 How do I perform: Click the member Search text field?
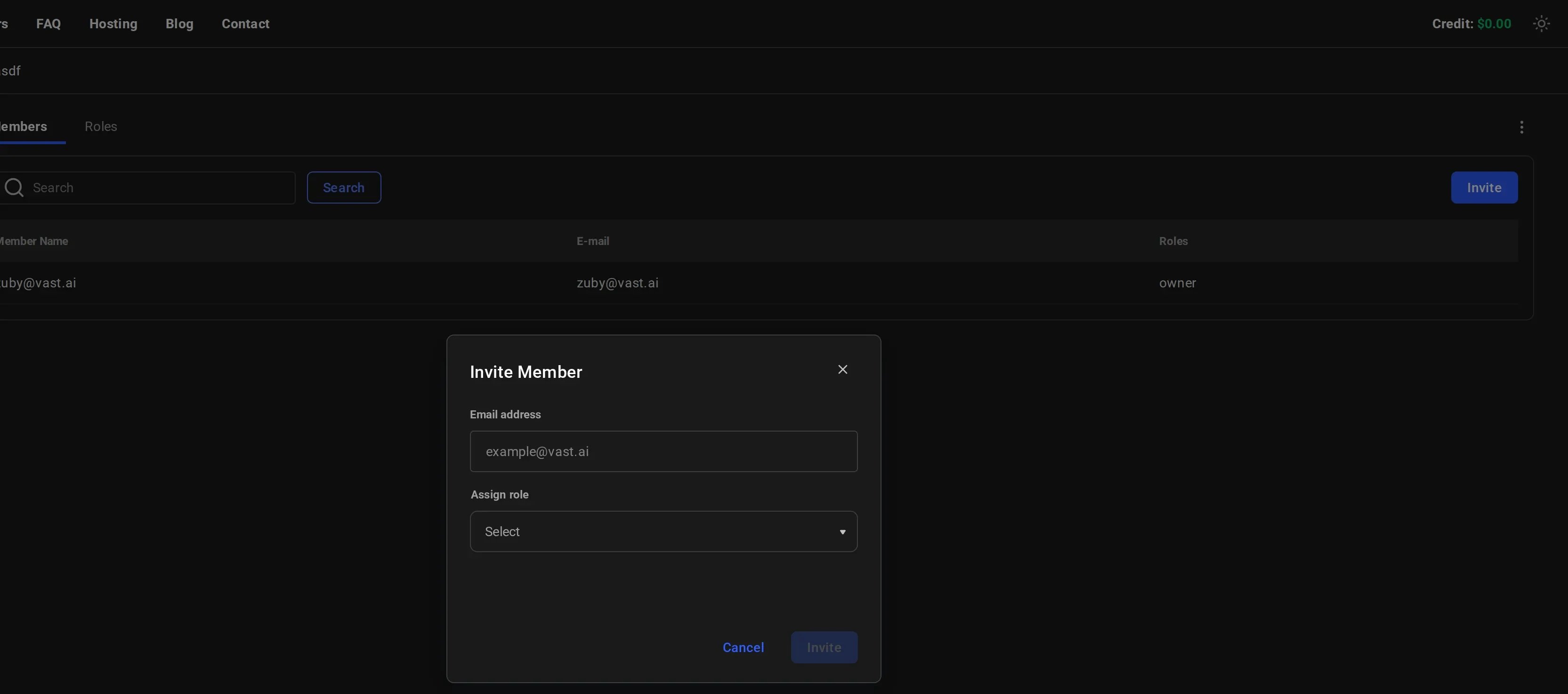coord(147,188)
